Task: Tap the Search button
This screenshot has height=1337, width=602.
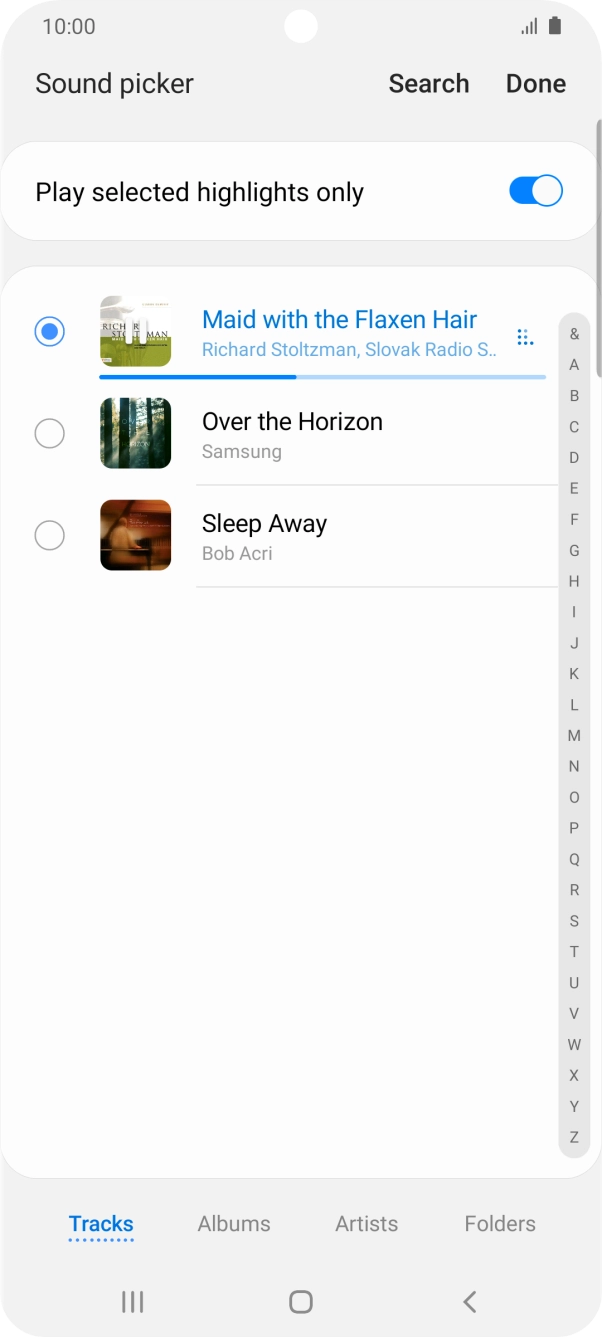Action: click(428, 84)
